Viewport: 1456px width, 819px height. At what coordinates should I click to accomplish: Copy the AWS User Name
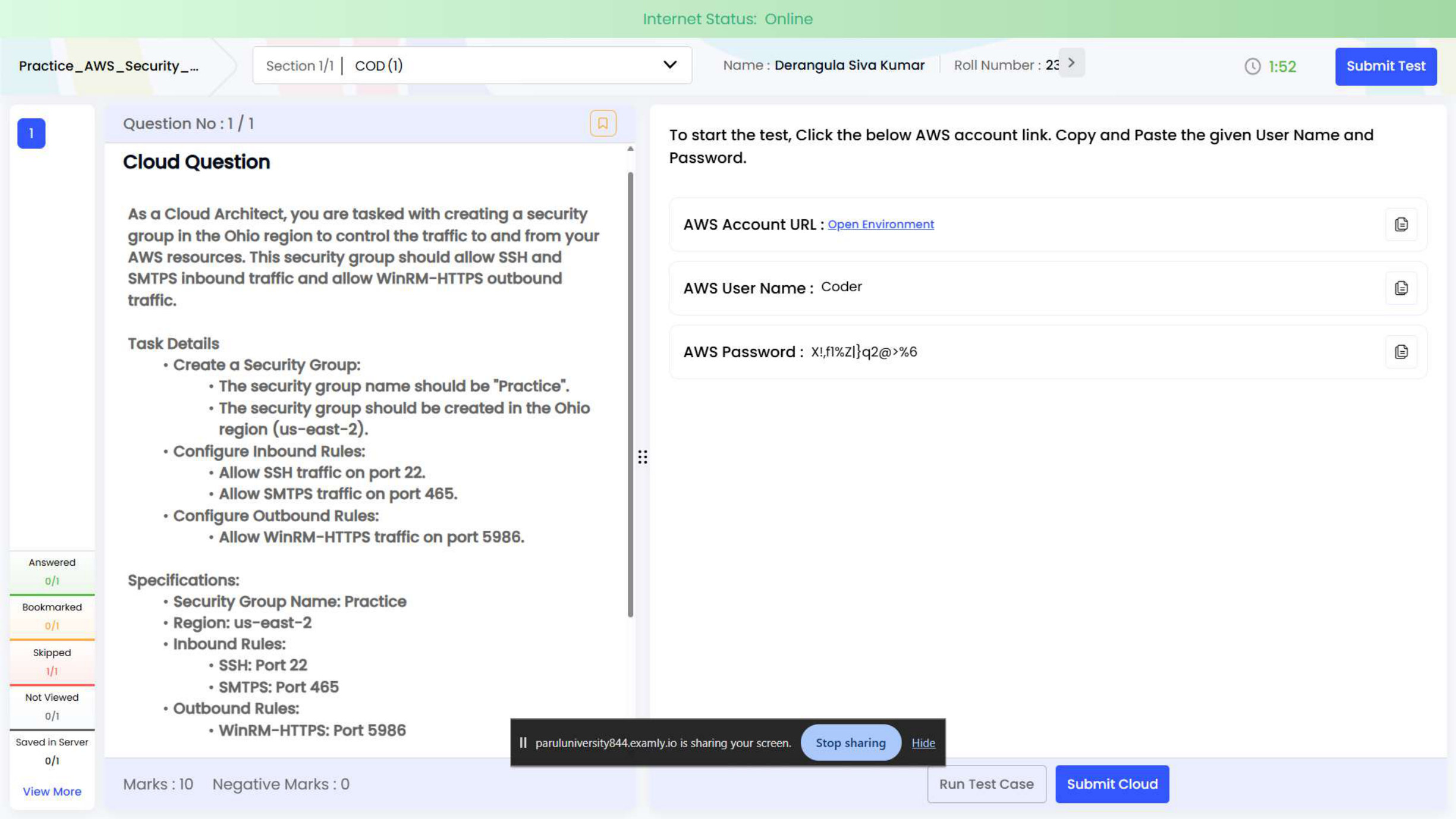[x=1401, y=288]
